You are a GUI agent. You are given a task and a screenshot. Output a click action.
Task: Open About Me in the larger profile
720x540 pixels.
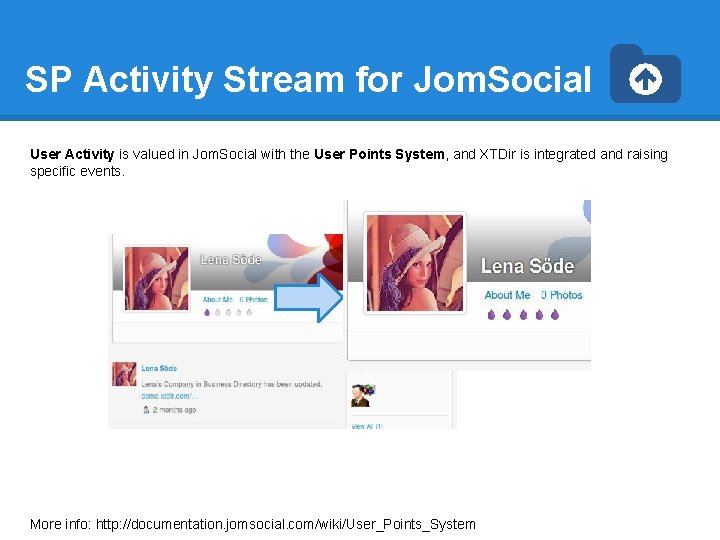coord(507,295)
